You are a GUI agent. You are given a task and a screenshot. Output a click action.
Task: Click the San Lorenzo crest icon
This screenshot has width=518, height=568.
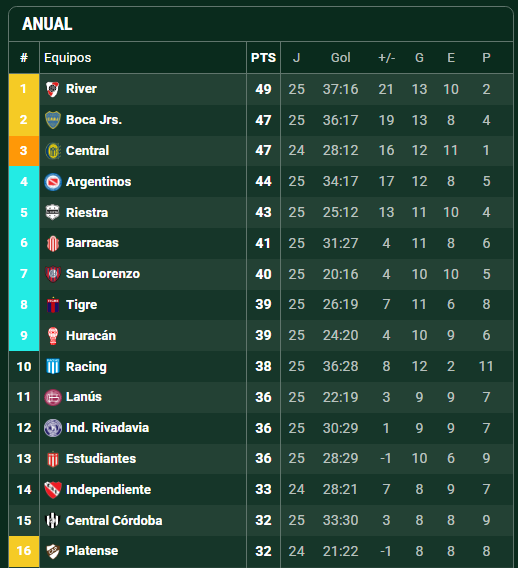[53, 274]
